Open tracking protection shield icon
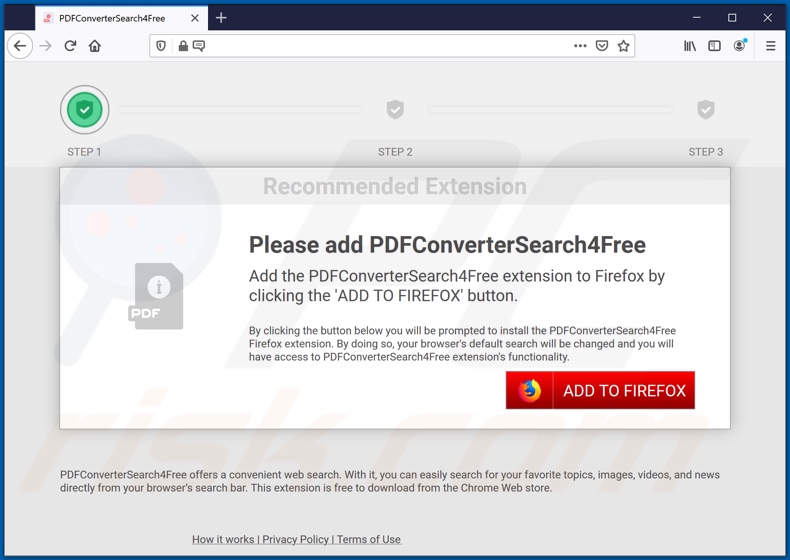 pos(161,46)
